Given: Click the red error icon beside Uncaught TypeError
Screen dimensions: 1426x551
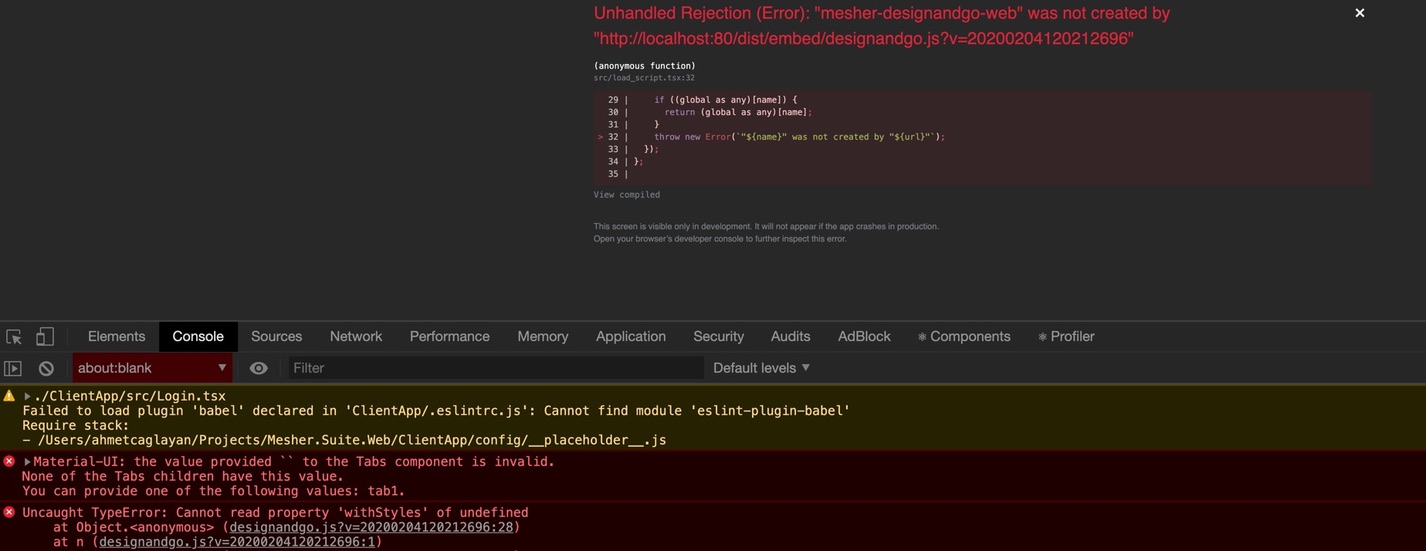Looking at the screenshot, I should coord(9,512).
